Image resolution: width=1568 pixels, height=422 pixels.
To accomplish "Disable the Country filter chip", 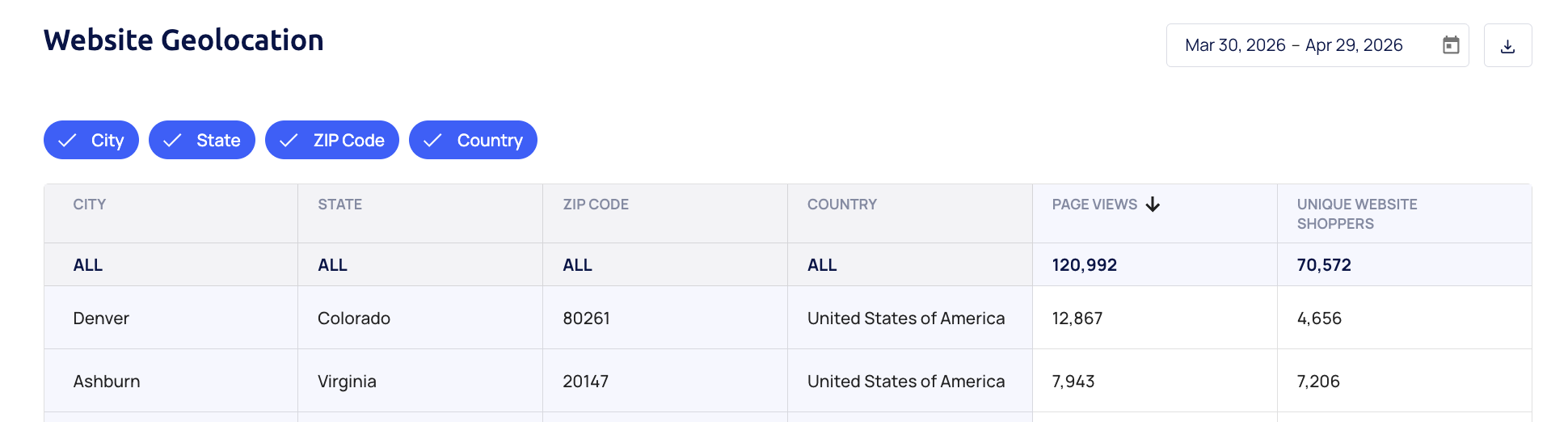I will (473, 140).
